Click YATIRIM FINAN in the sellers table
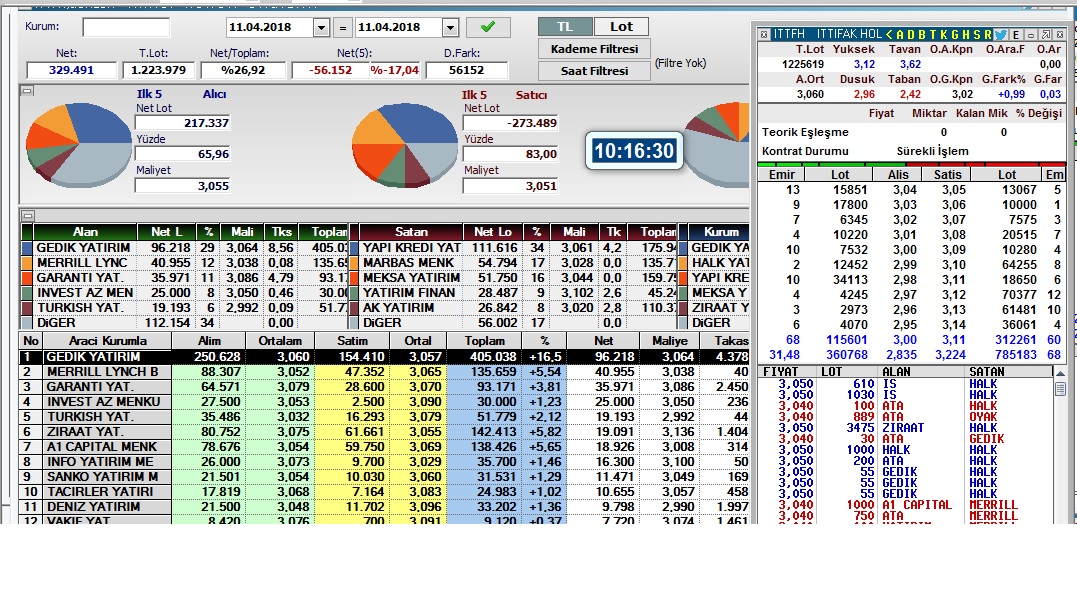This screenshot has height=614, width=1077. pyautogui.click(x=409, y=293)
